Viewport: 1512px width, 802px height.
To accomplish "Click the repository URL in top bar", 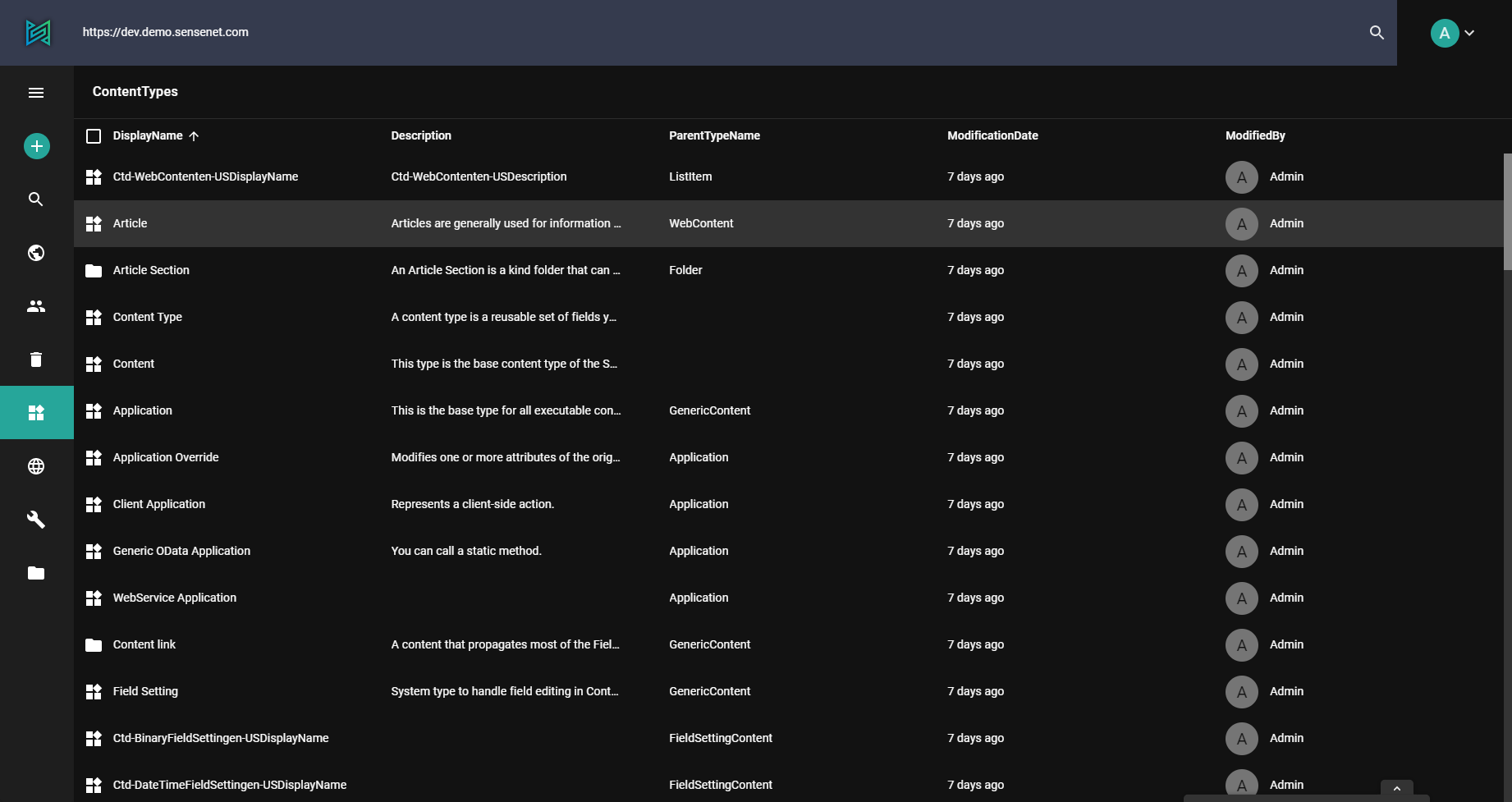I will click(x=165, y=32).
